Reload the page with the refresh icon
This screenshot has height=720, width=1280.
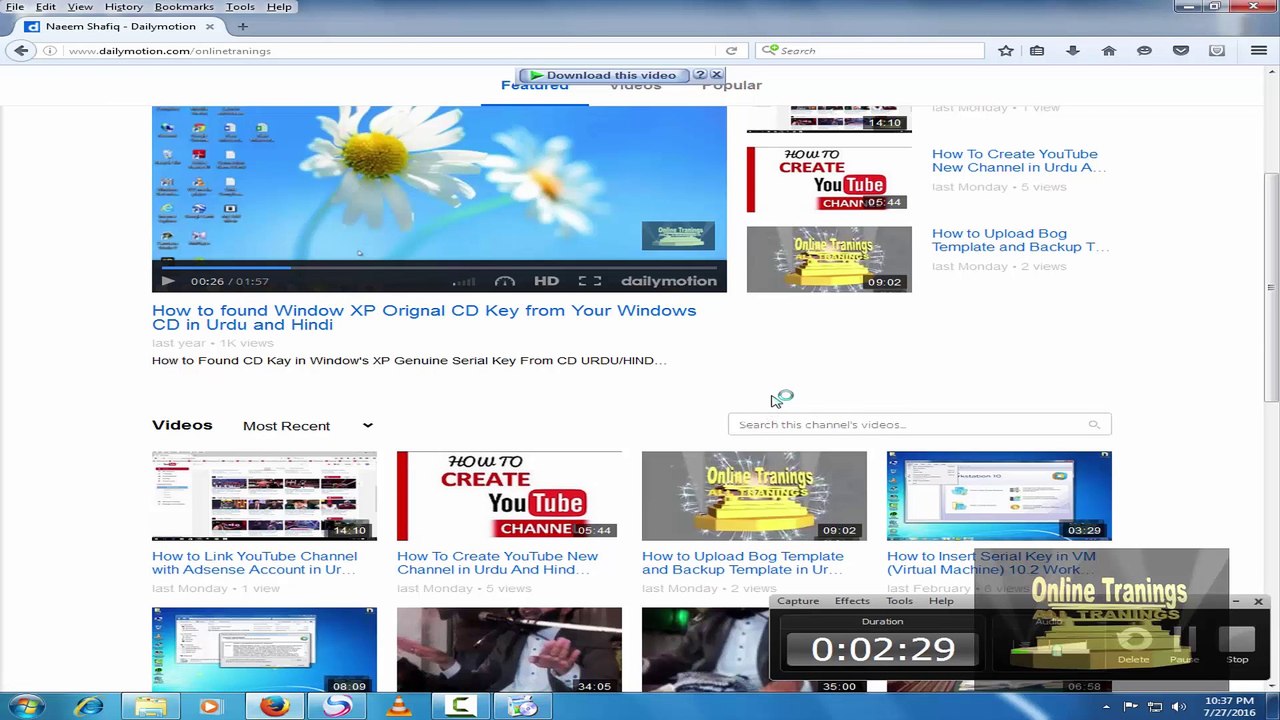click(x=731, y=50)
